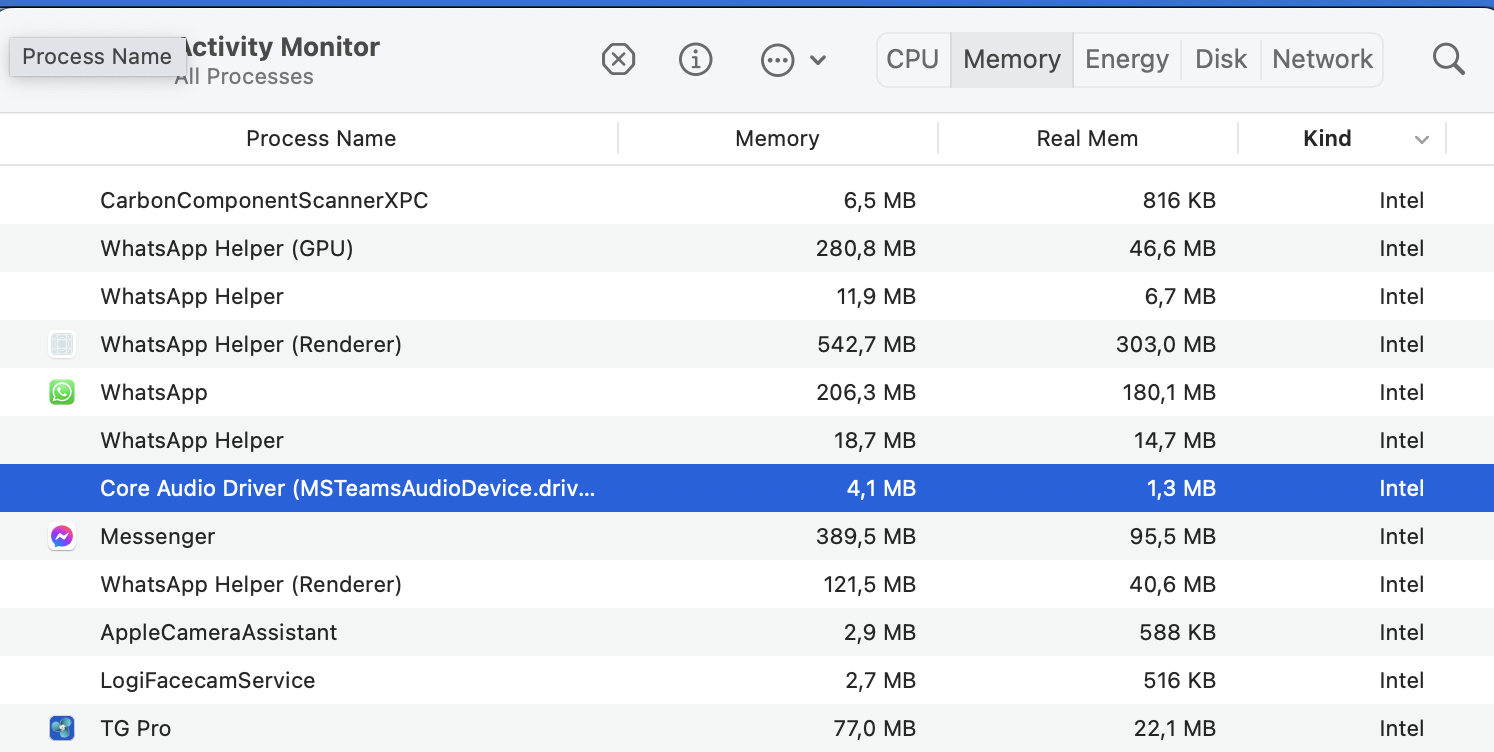Select the CarbonComponentScannerXPC process row
This screenshot has width=1494, height=752.
(x=264, y=201)
